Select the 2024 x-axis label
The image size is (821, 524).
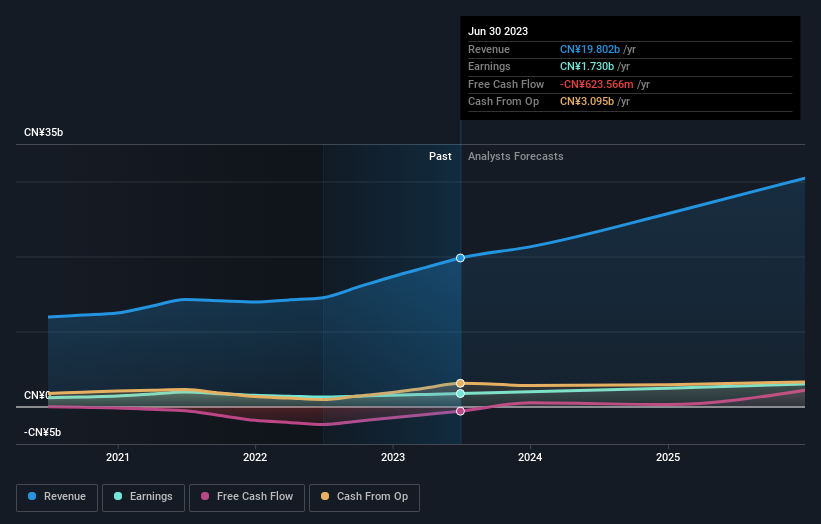click(530, 457)
